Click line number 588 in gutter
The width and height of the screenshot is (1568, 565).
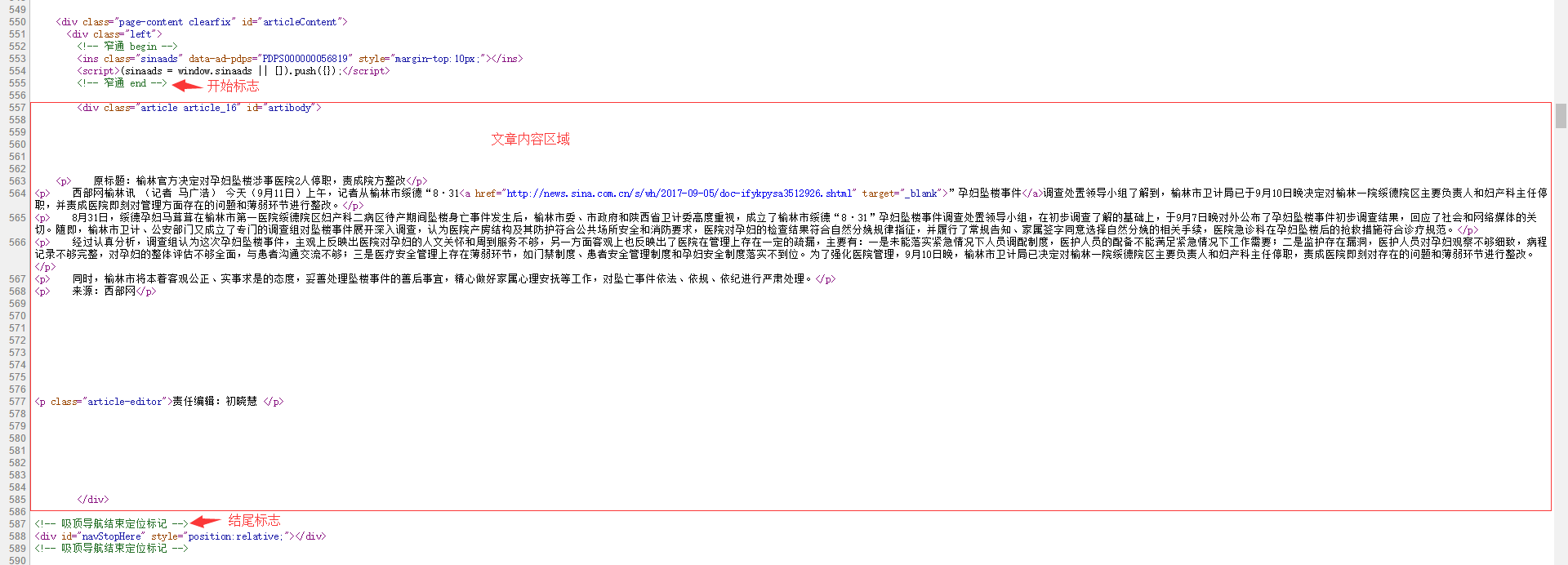[x=17, y=536]
